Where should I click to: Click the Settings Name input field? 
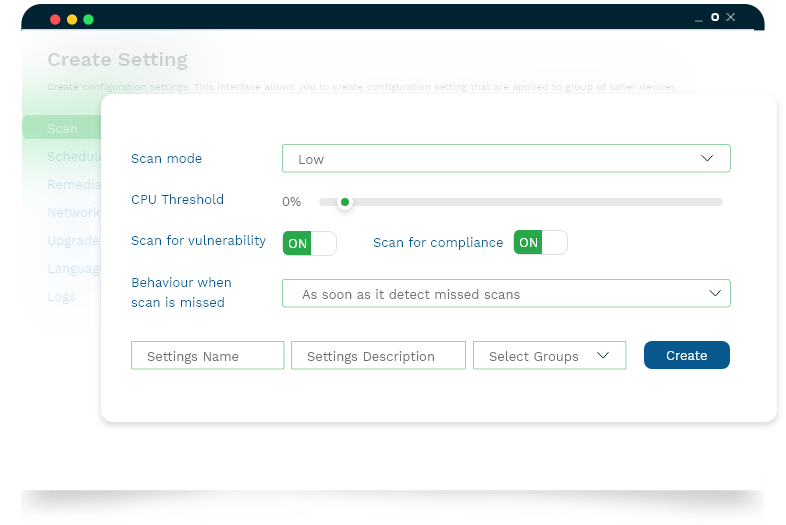[x=208, y=356]
